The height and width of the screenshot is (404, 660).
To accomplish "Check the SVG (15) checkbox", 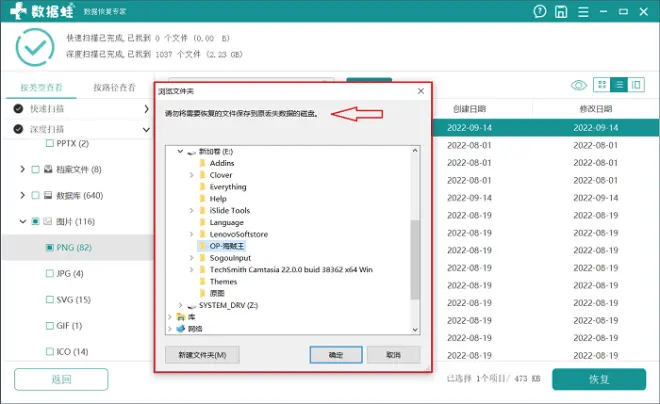I will click(50, 300).
